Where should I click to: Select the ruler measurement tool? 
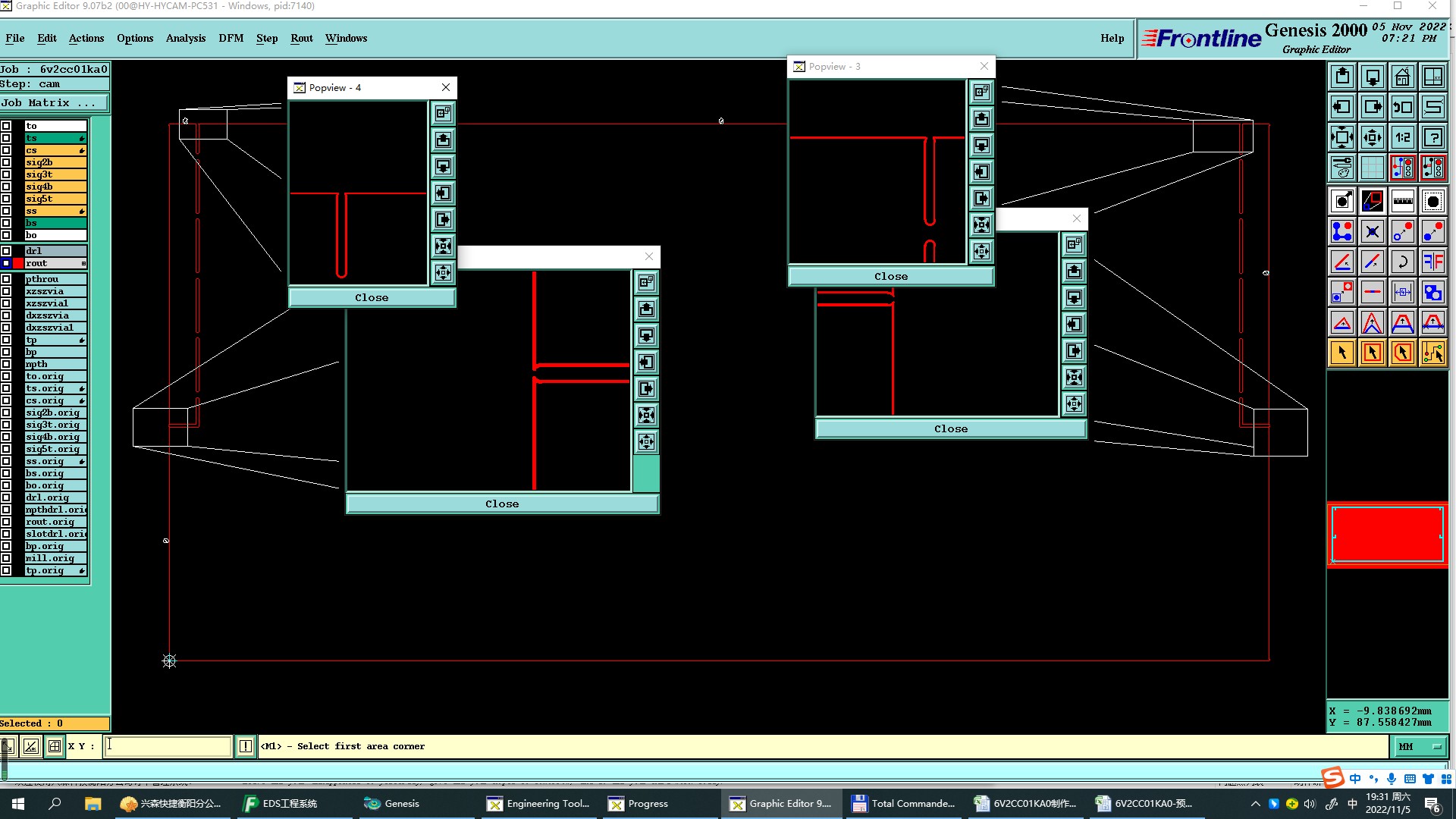(1402, 201)
